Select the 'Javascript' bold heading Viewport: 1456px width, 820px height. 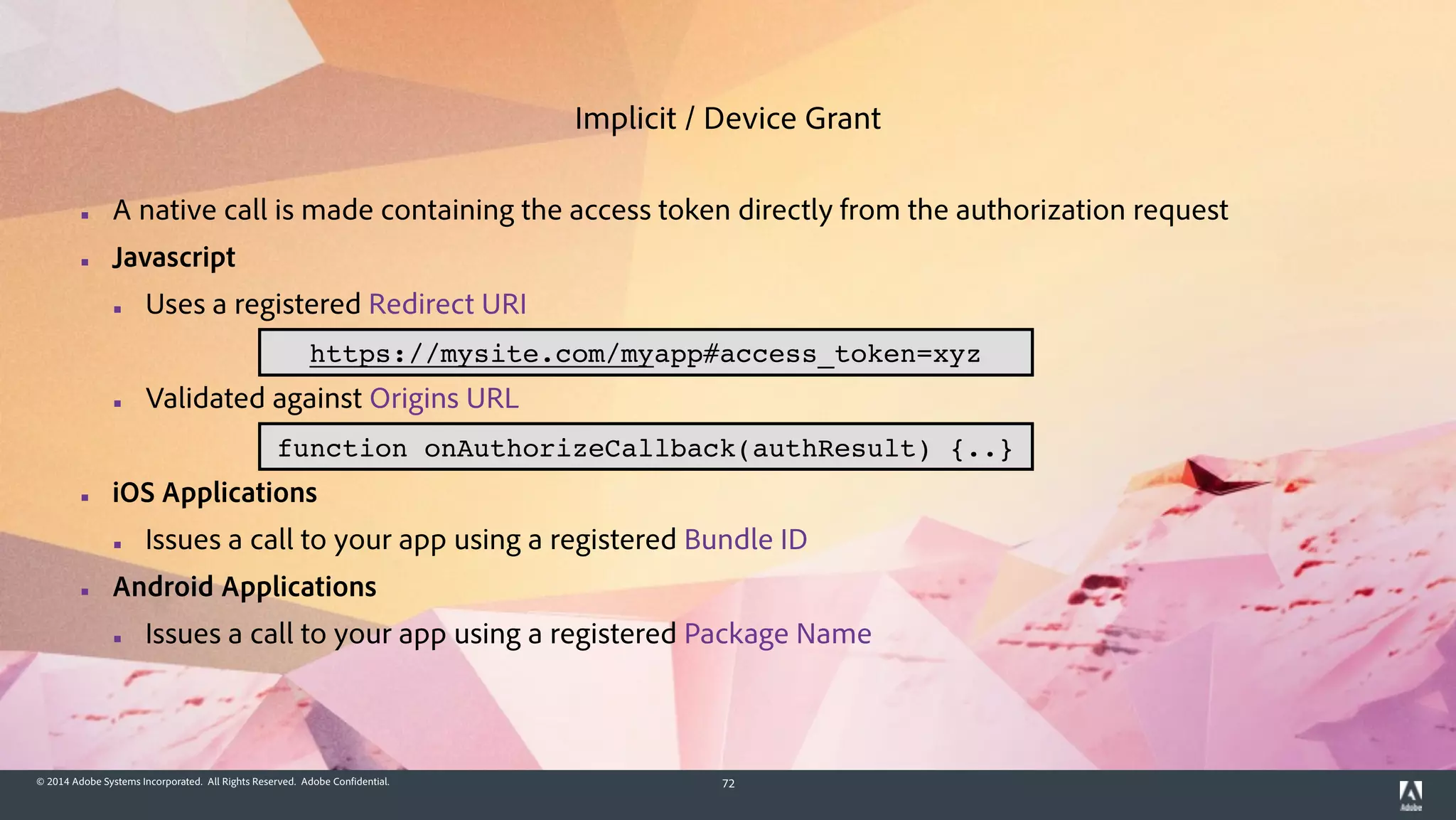pyautogui.click(x=173, y=257)
